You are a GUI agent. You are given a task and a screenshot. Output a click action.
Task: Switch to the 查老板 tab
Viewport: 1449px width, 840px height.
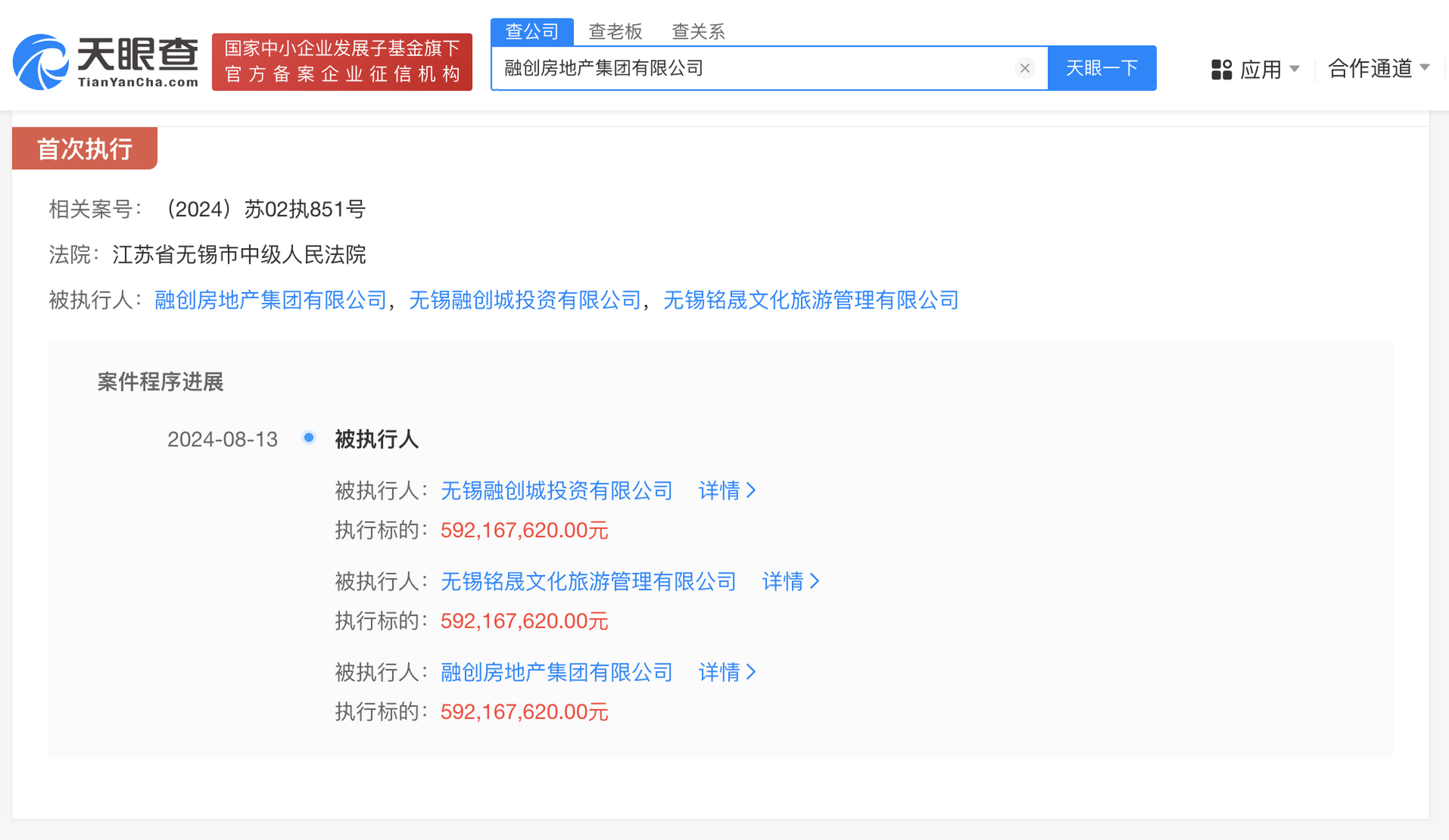(615, 31)
